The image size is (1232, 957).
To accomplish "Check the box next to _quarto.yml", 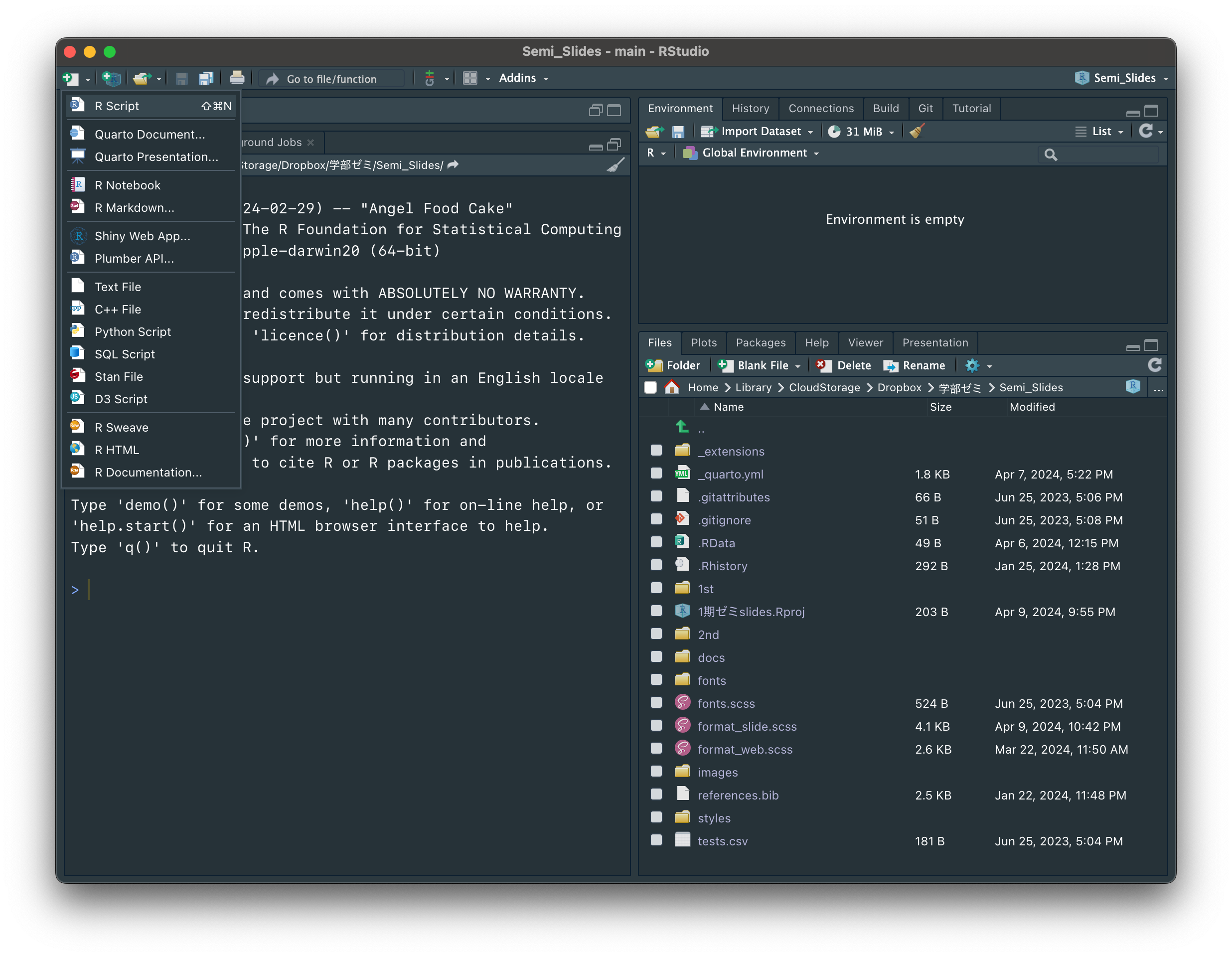I will [x=656, y=474].
